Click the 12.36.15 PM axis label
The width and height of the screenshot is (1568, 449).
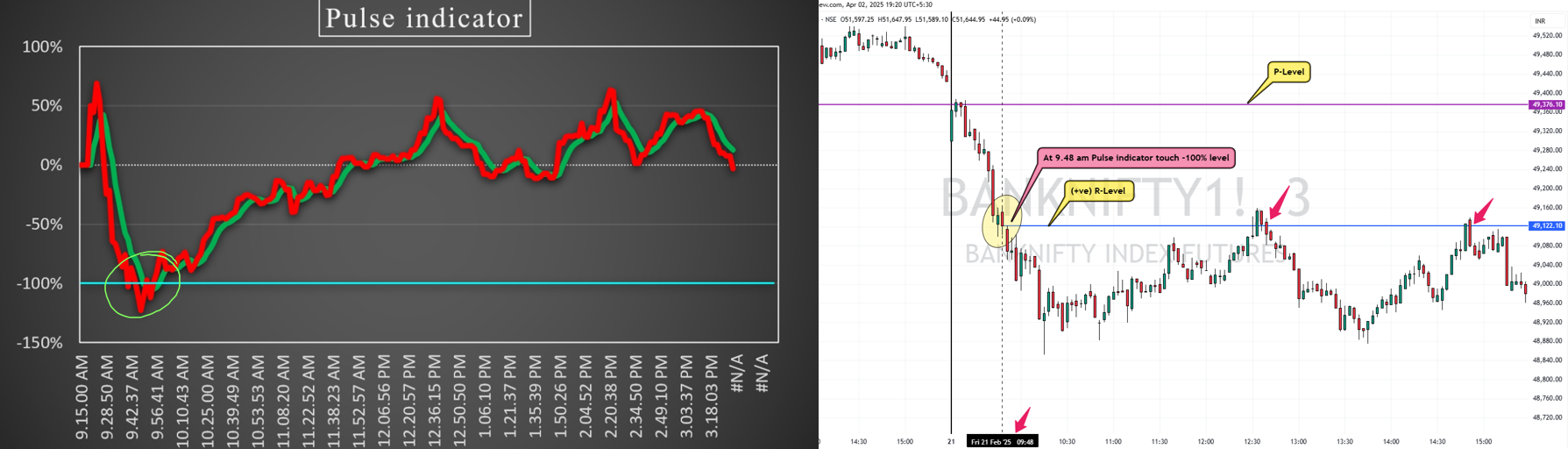(434, 397)
